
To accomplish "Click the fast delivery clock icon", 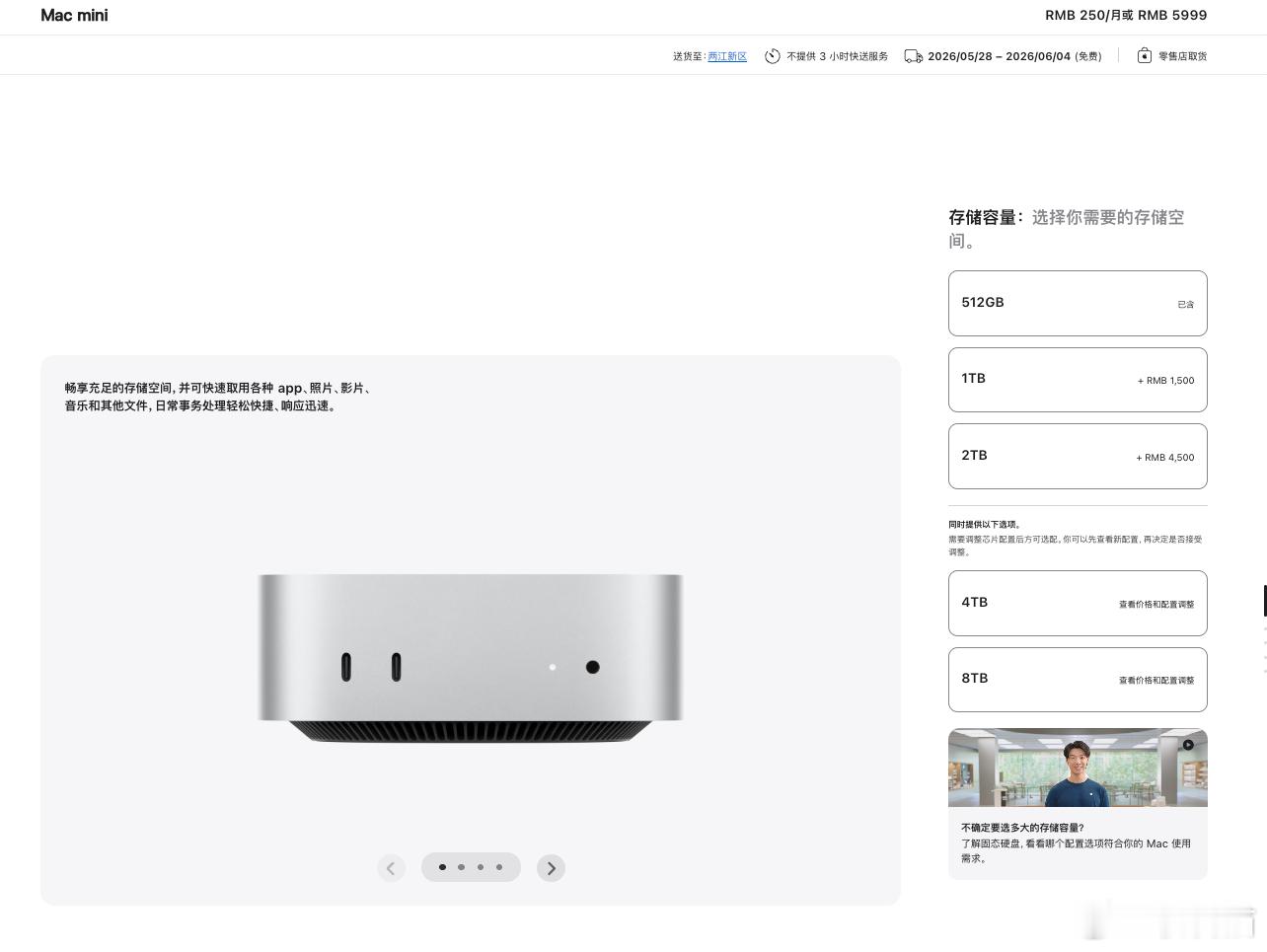I will click(773, 56).
